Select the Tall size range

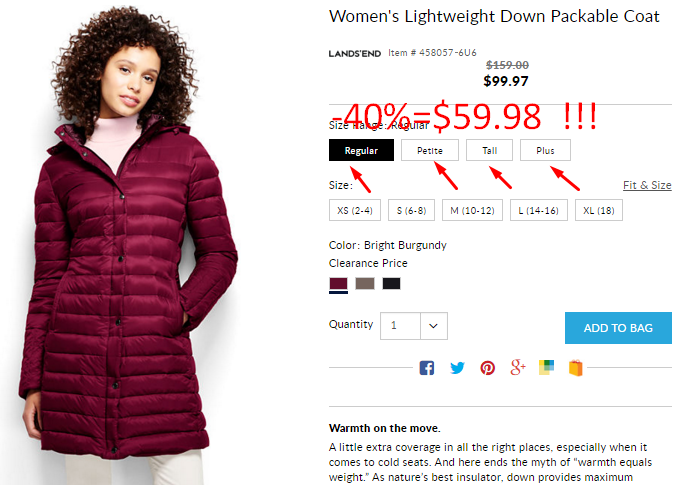[489, 150]
